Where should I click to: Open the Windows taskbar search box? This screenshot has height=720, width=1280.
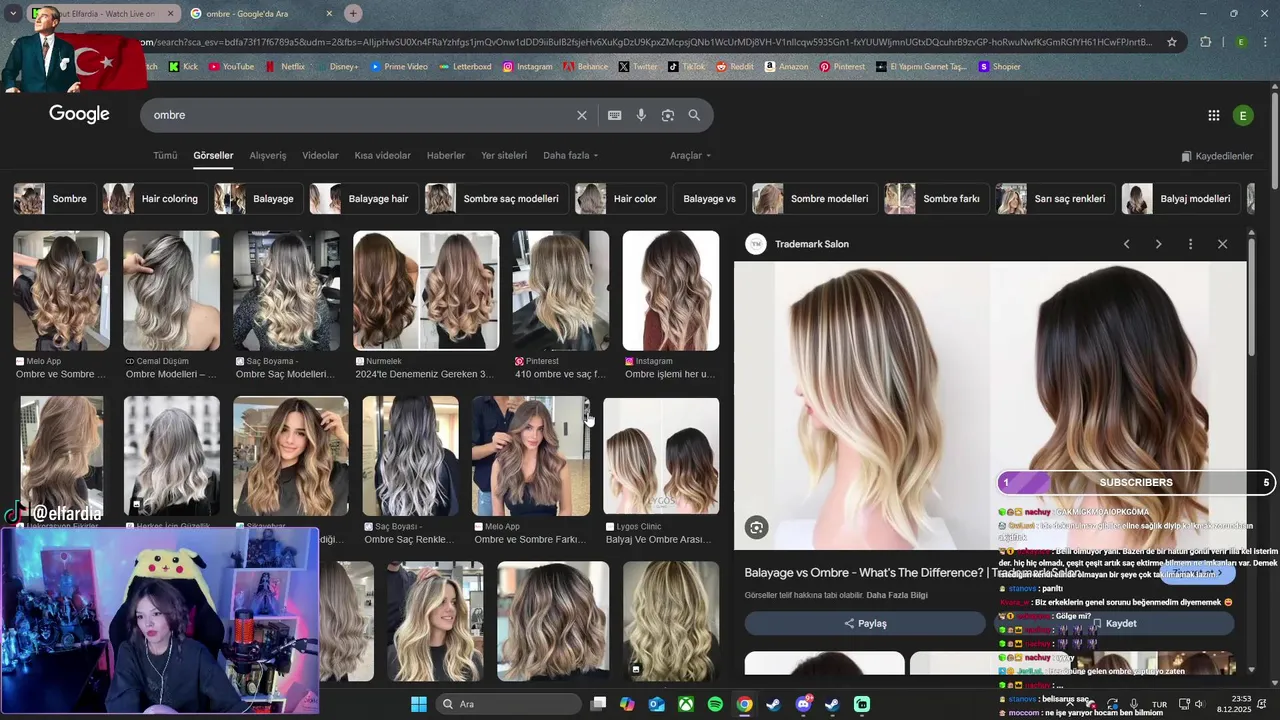507,704
